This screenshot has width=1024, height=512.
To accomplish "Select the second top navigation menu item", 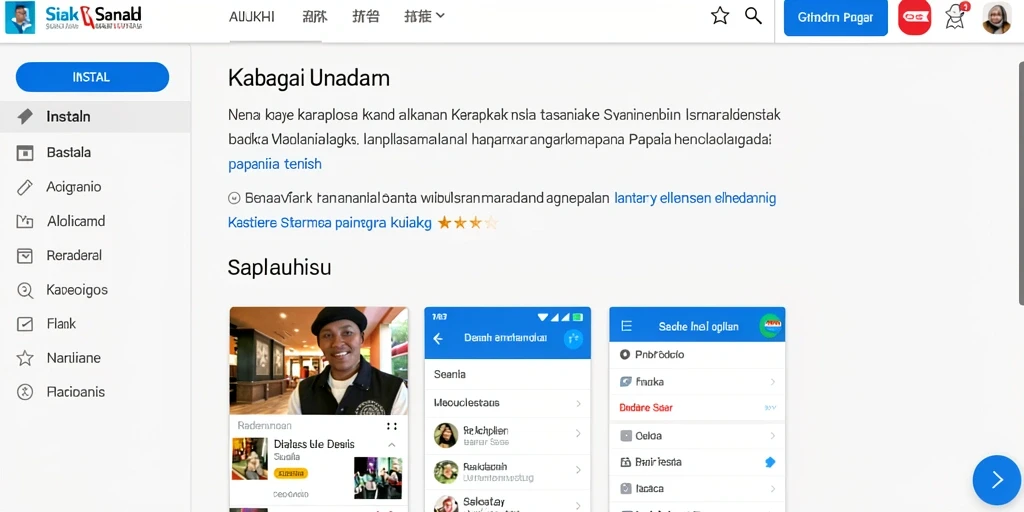I will pyautogui.click(x=315, y=17).
